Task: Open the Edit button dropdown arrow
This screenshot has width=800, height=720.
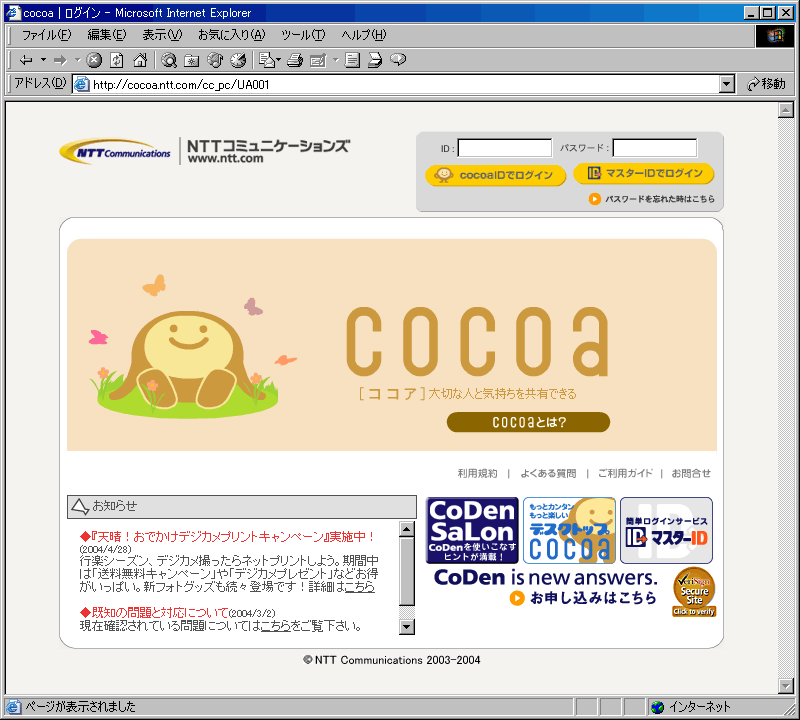Action: pos(335,60)
